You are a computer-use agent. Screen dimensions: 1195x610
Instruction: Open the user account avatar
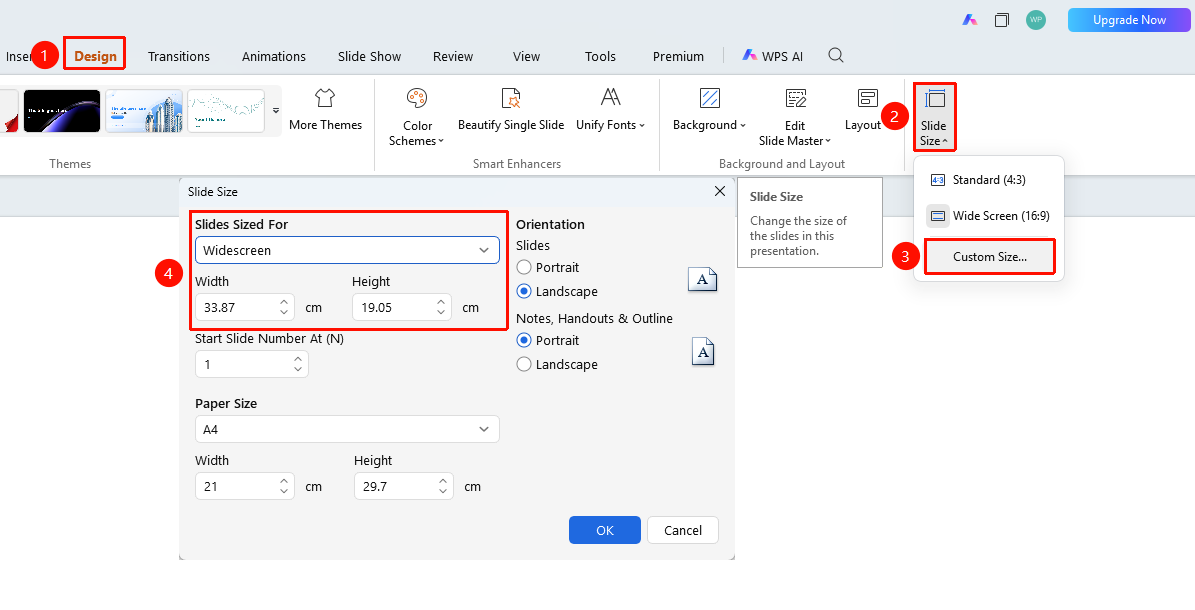(x=1036, y=20)
